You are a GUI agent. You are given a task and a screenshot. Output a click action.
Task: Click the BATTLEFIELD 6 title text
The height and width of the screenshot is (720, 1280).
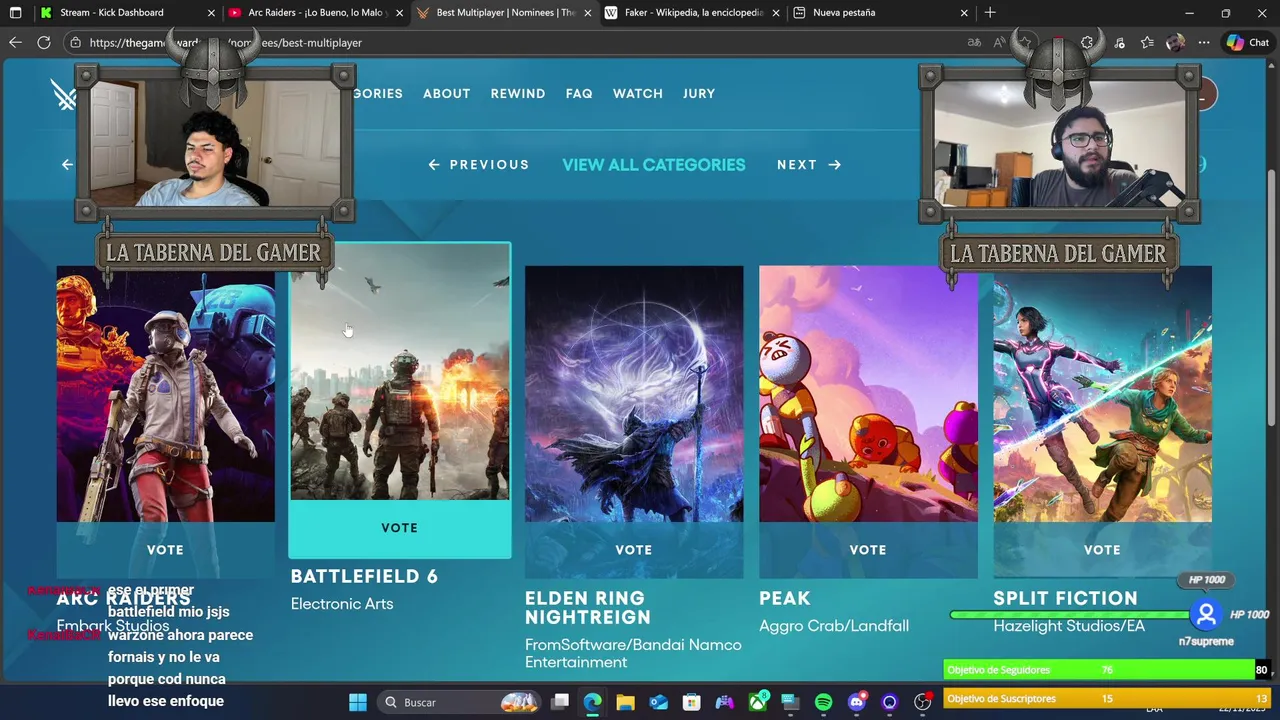[x=364, y=576]
